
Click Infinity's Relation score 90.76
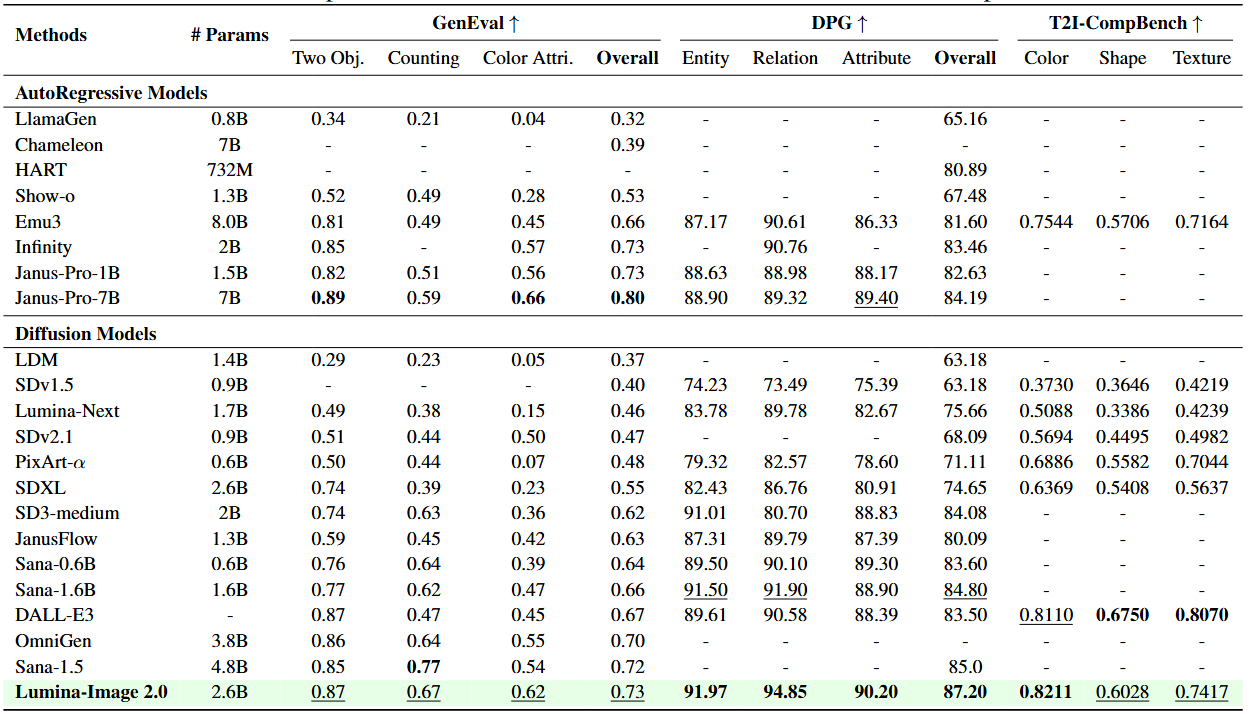point(785,247)
